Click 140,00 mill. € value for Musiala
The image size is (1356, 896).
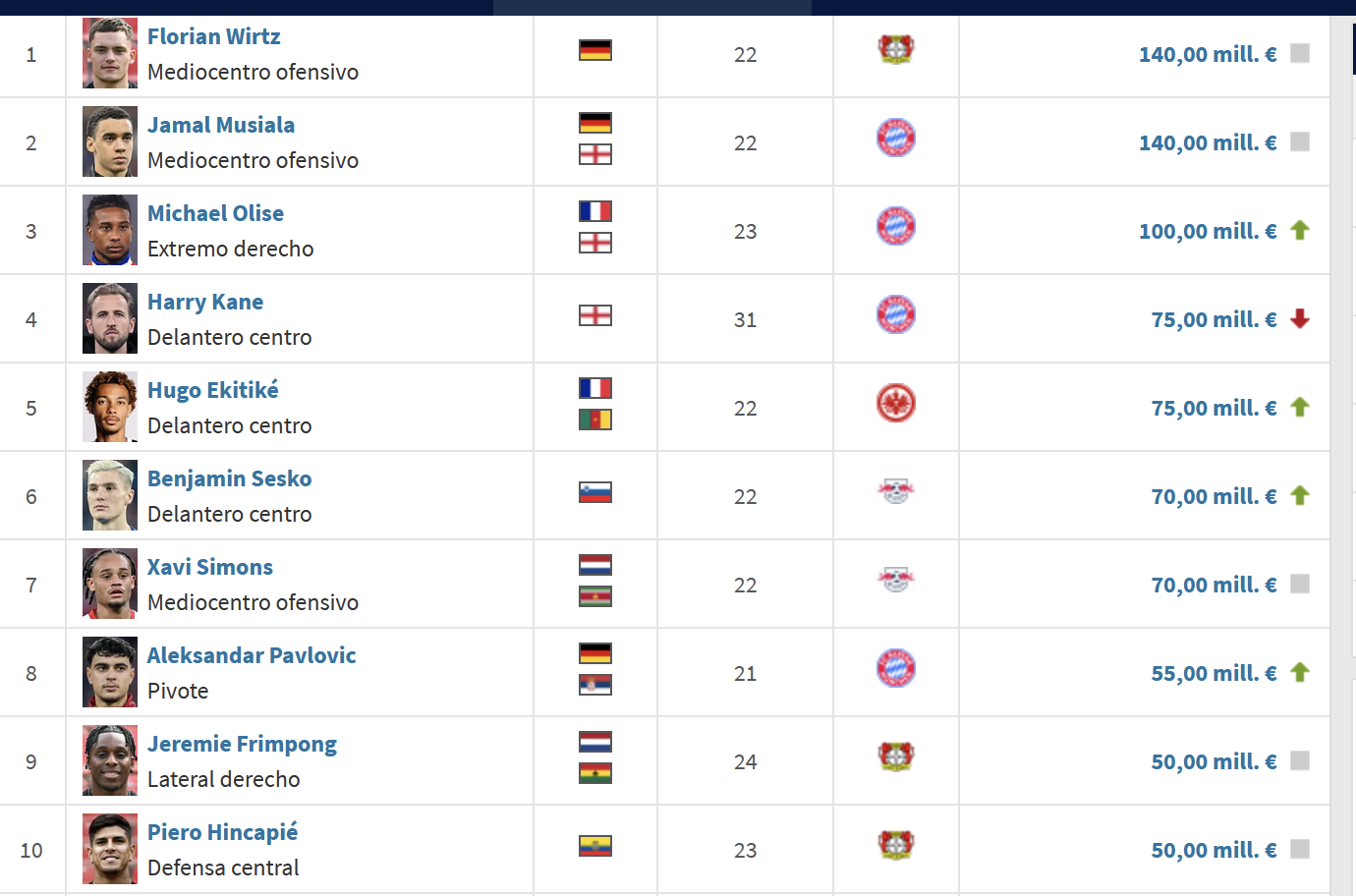[x=1207, y=142]
